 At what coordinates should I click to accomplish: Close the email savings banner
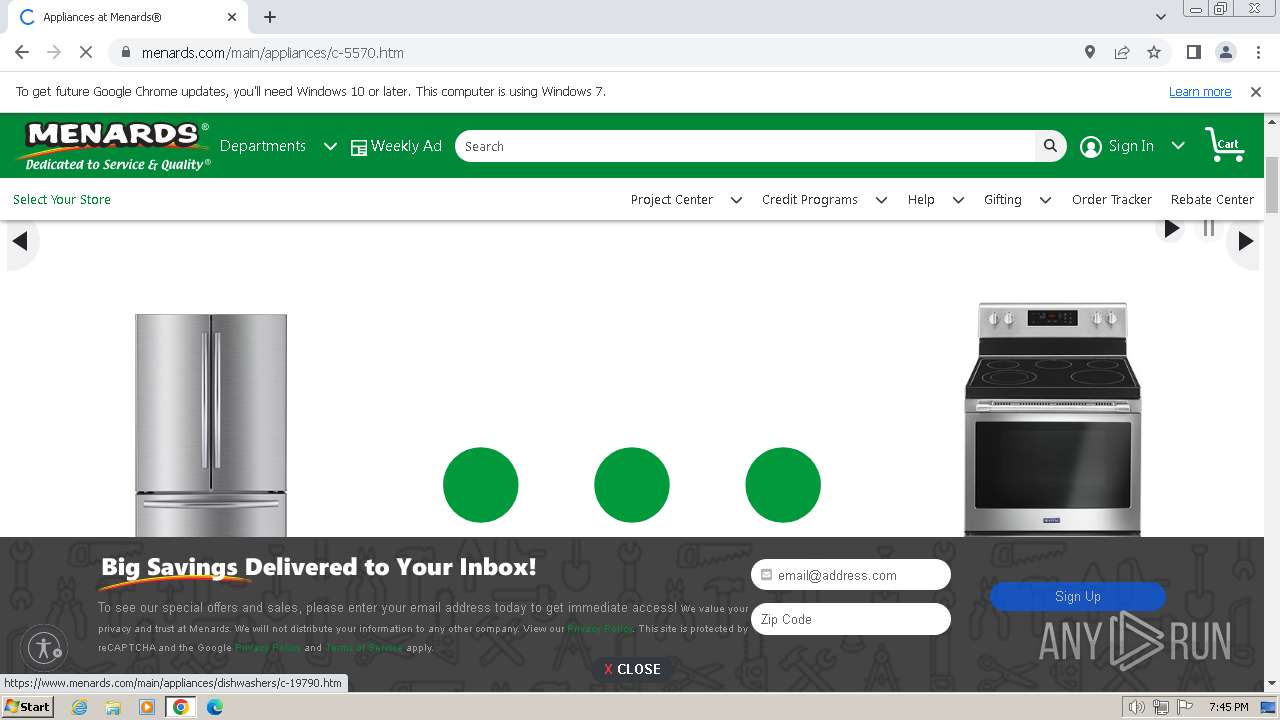pyautogui.click(x=632, y=669)
